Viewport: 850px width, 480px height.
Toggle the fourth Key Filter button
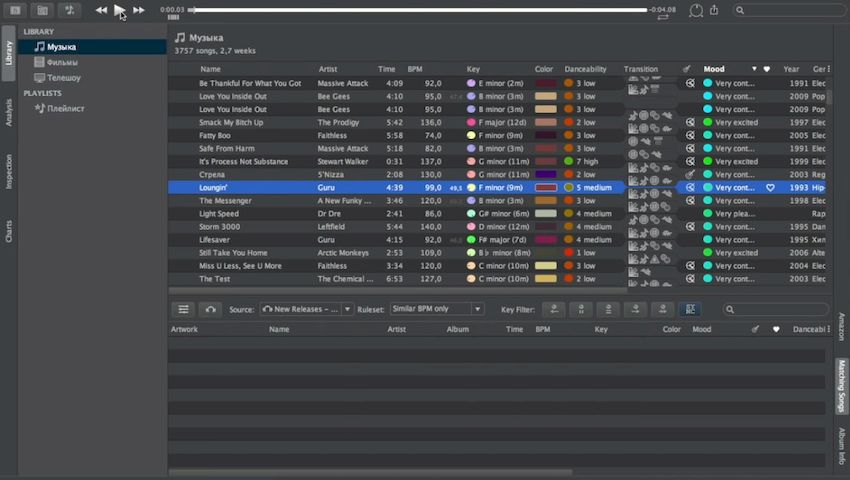click(635, 309)
